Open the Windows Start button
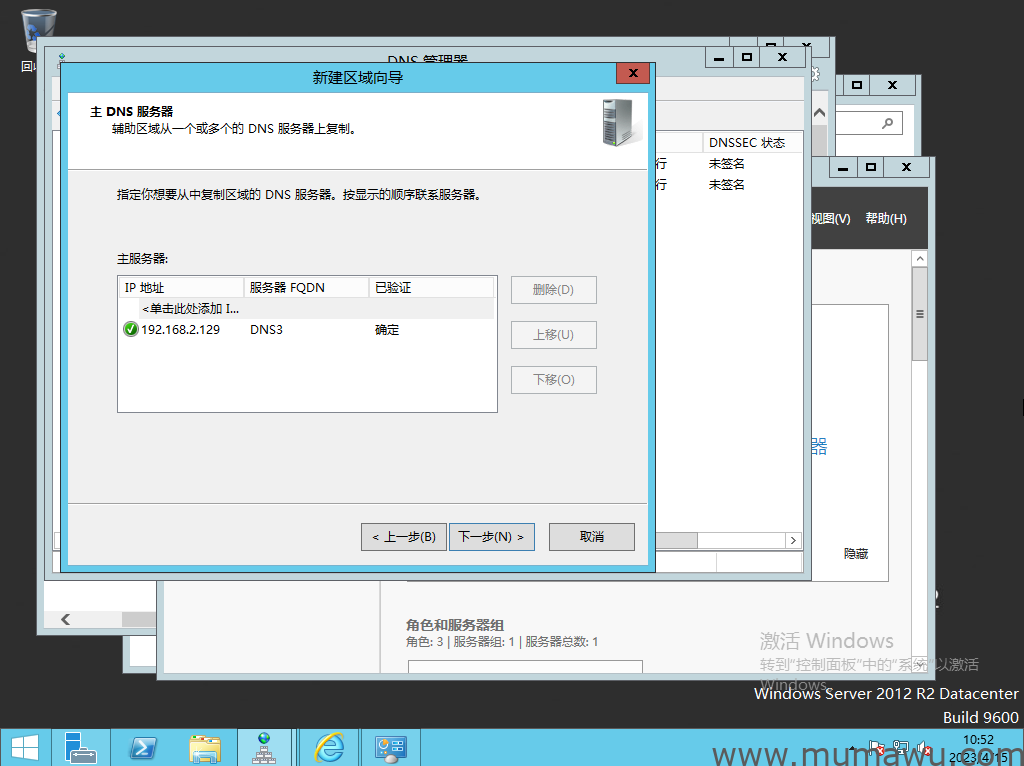This screenshot has height=766, width=1024. [24, 747]
